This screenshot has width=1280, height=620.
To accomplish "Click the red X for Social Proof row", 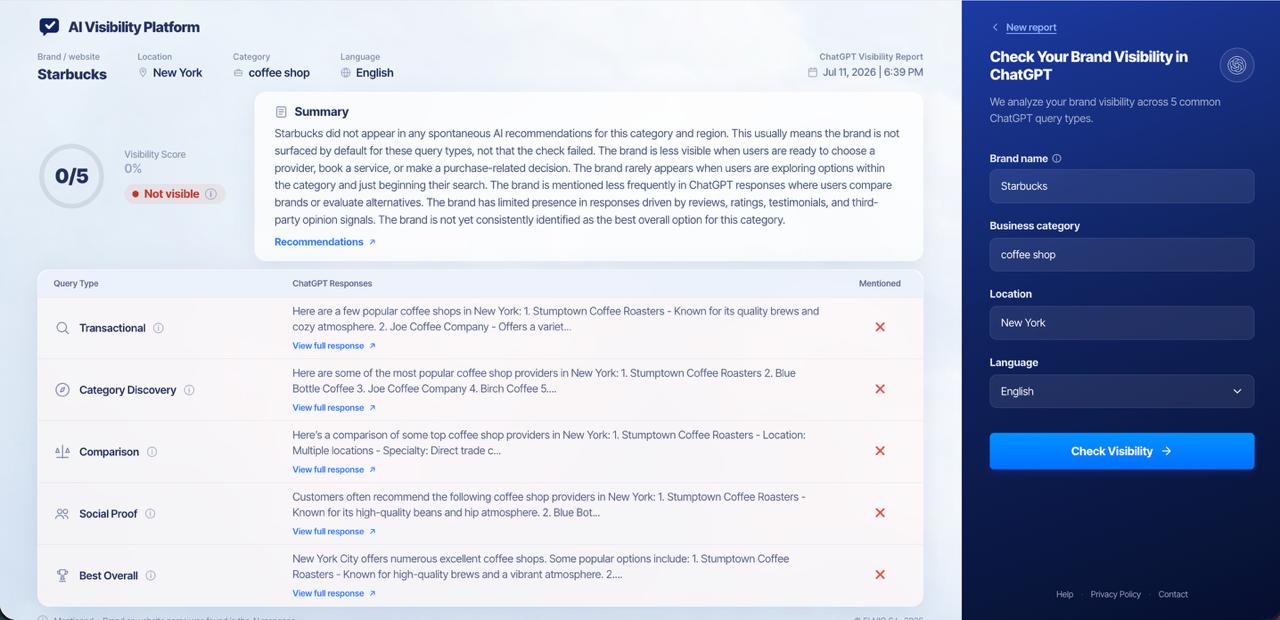I will [x=880, y=513].
